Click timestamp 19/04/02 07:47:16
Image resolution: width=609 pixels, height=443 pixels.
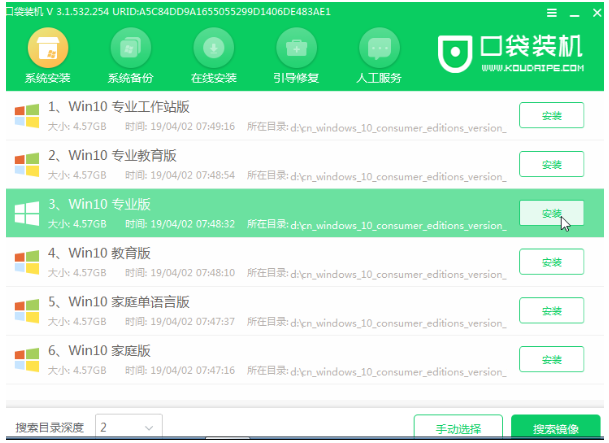coord(193,371)
